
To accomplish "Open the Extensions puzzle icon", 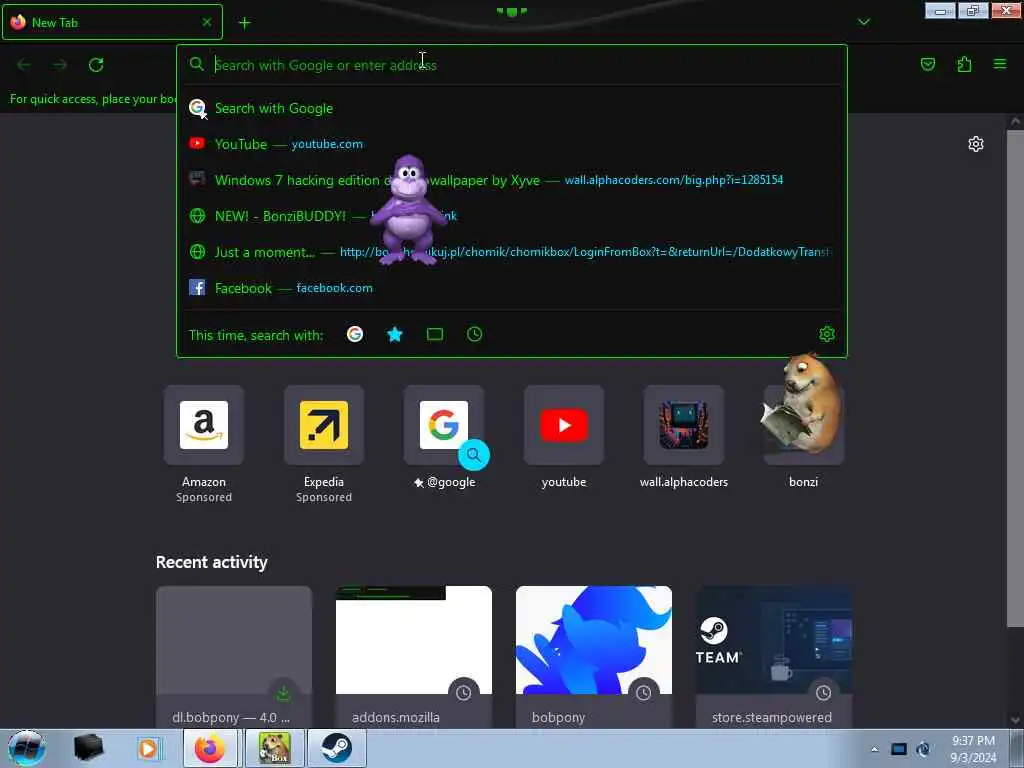I will pos(964,64).
